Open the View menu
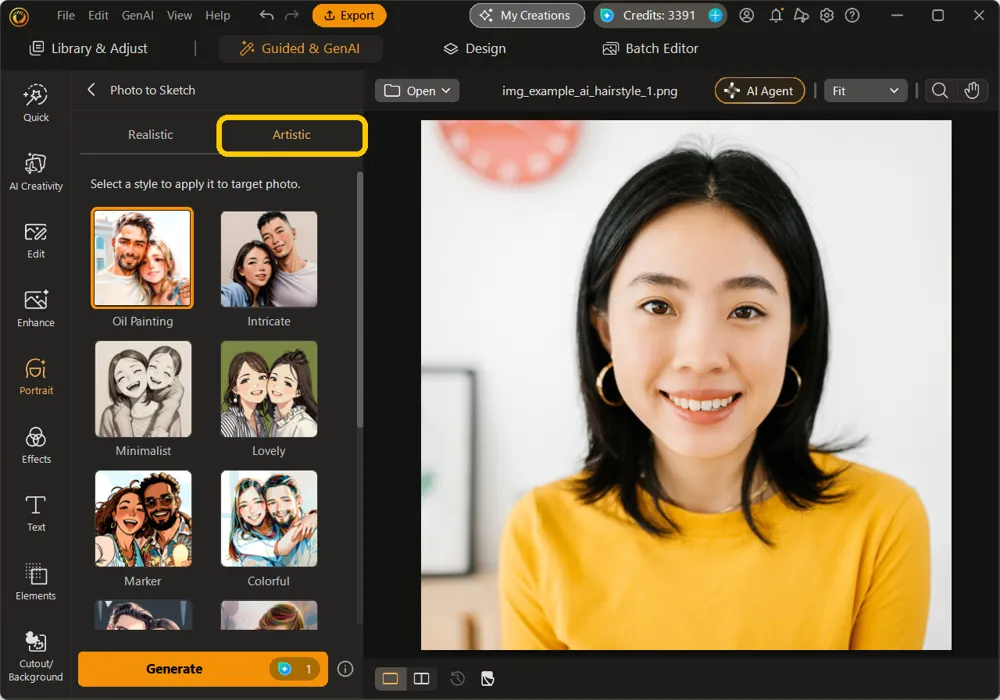 pos(179,15)
